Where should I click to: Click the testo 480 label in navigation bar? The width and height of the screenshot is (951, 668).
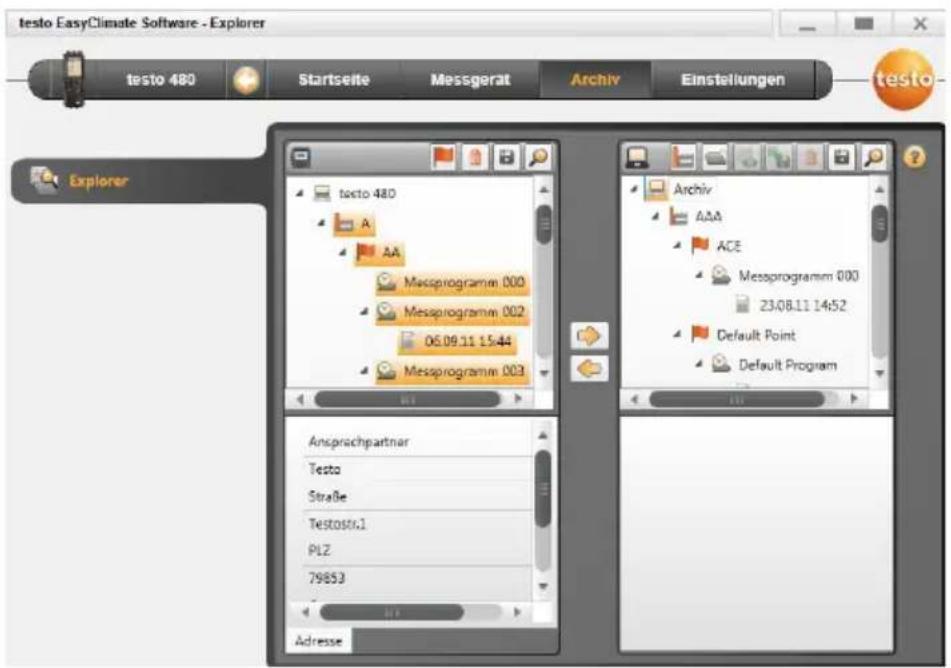click(161, 80)
